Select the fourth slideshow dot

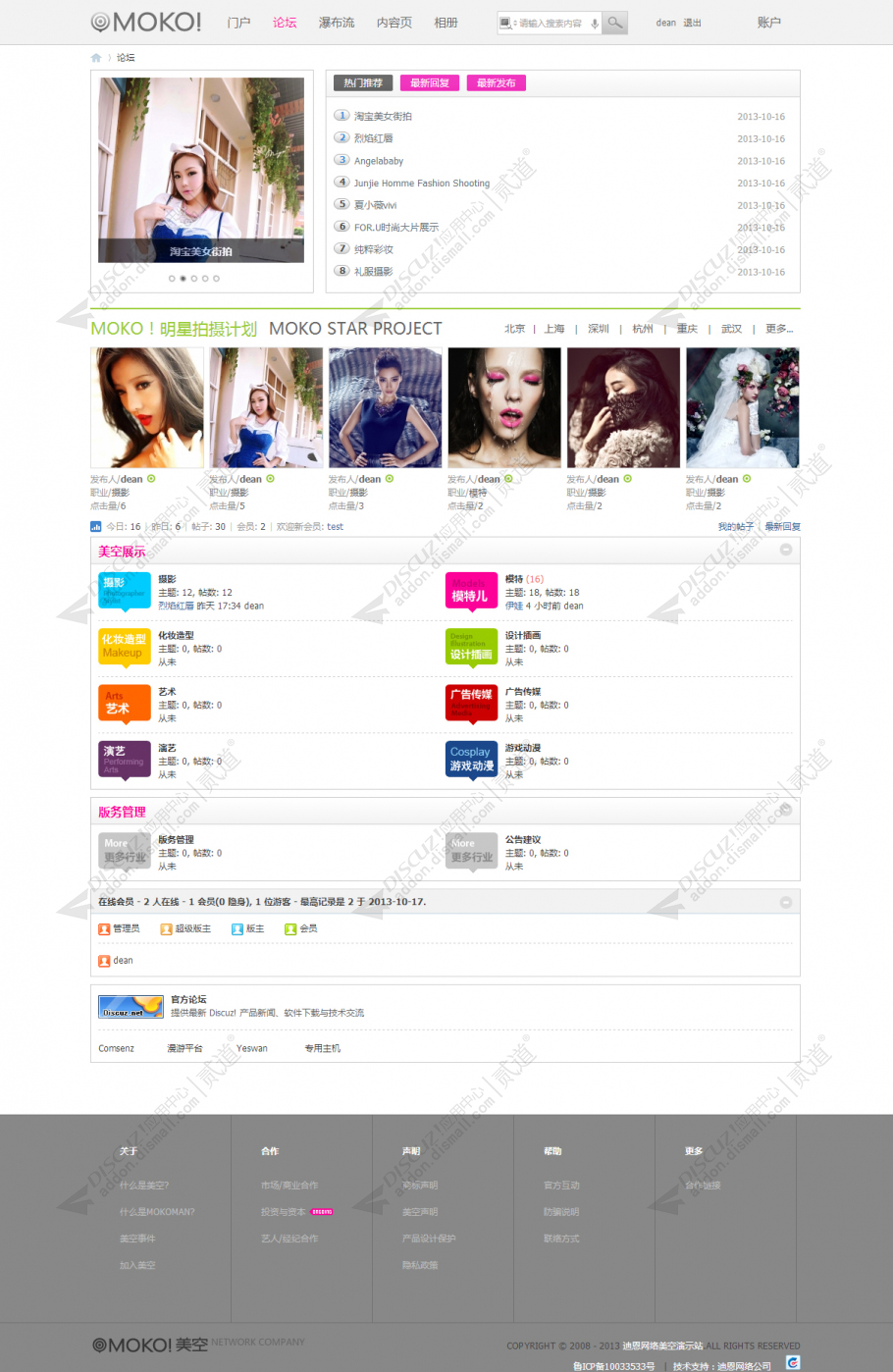(x=205, y=279)
